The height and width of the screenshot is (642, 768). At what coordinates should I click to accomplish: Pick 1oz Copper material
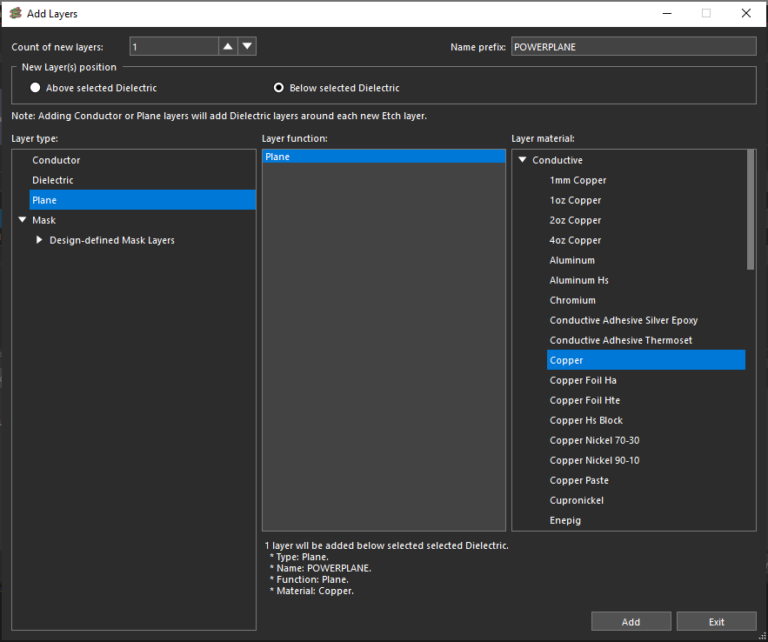click(575, 200)
